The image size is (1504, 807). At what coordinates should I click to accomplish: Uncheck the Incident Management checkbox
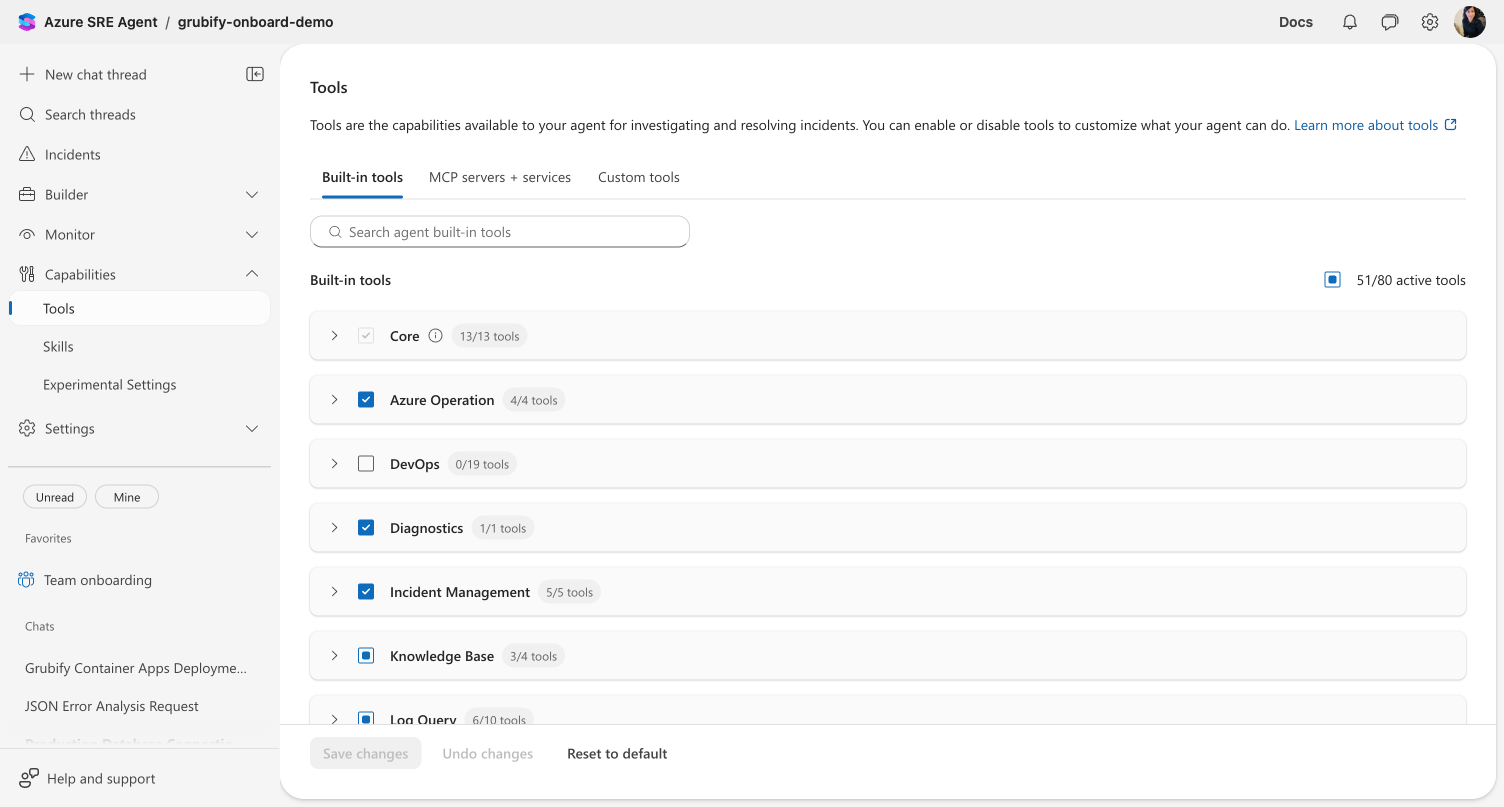pyautogui.click(x=366, y=592)
